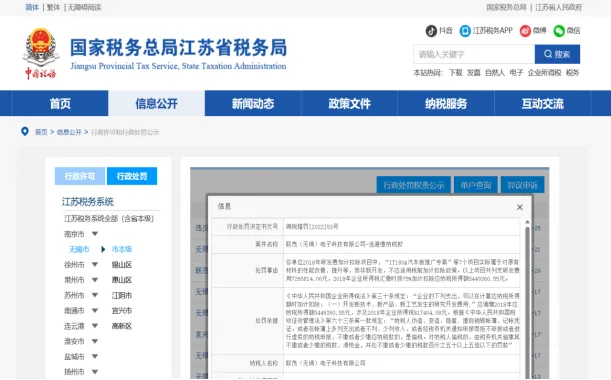Switch to the 行政处罚 tab
Image resolution: width=611 pixels, height=380 pixels.
click(x=132, y=176)
